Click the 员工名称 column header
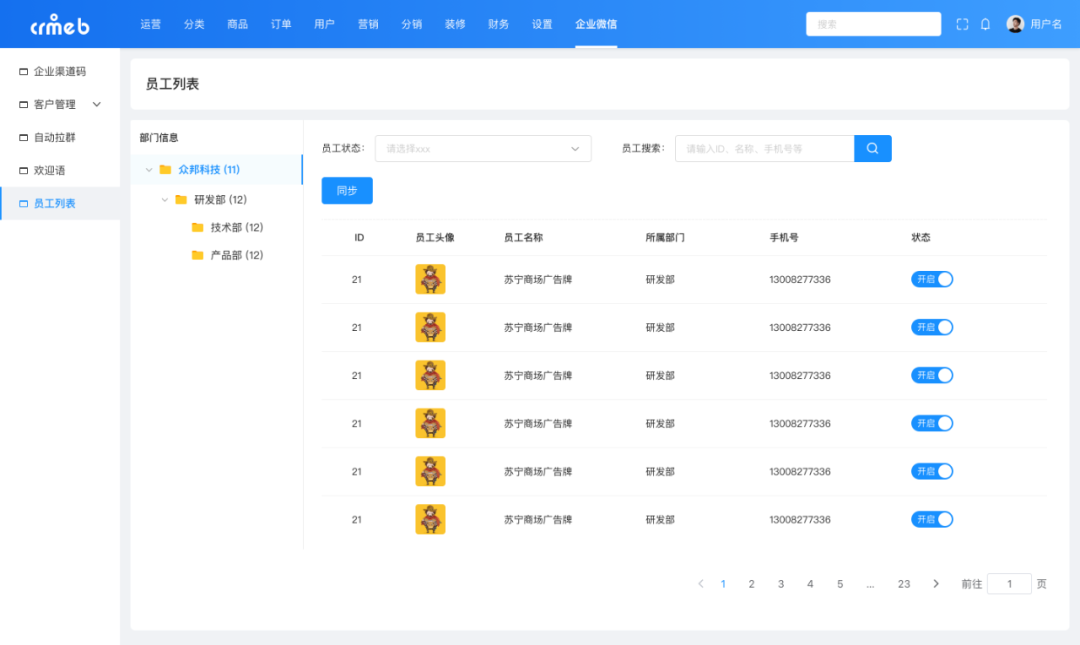 pyautogui.click(x=523, y=238)
